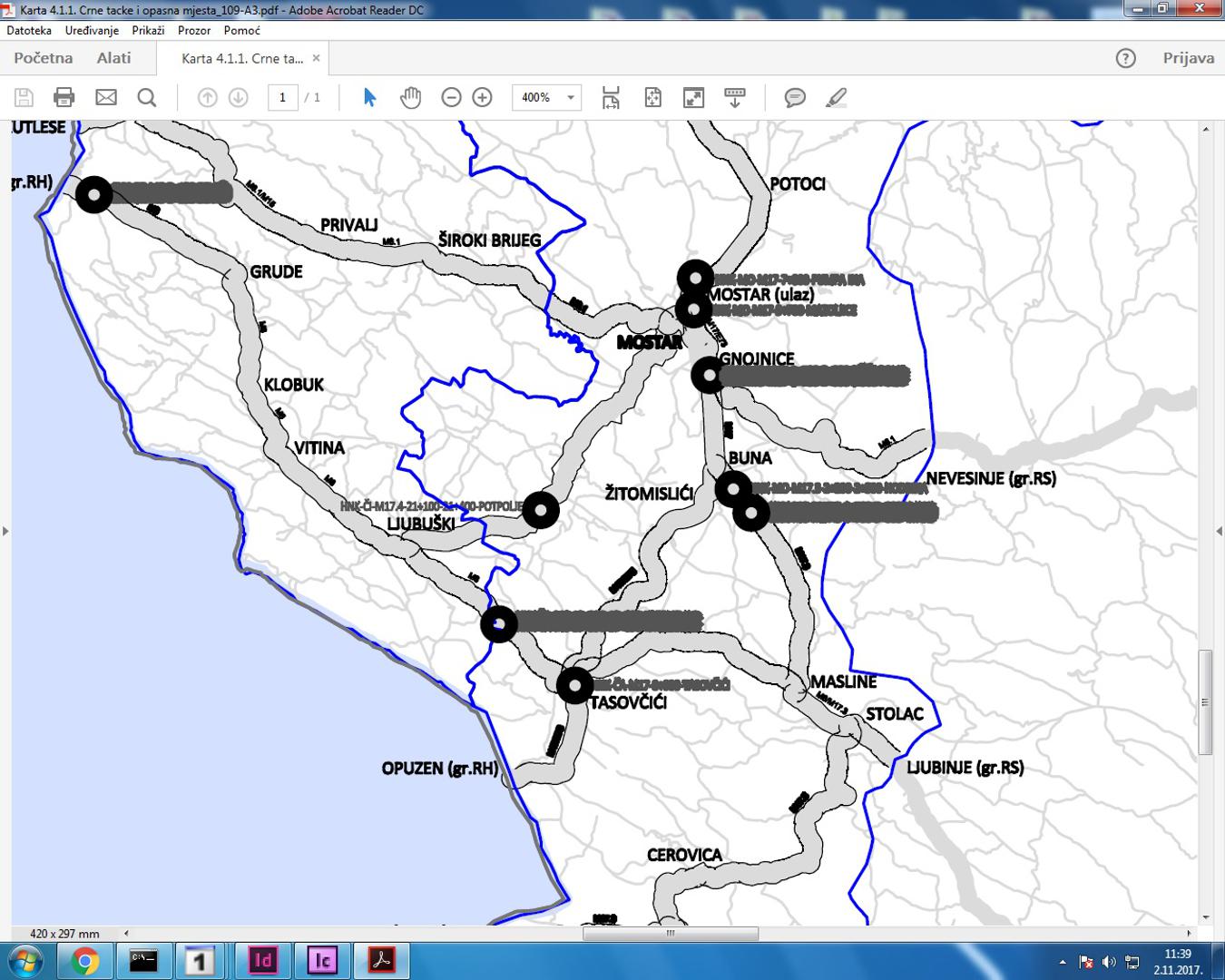Open the Find text search icon
Viewport: 1225px width, 980px height.
pyautogui.click(x=146, y=97)
